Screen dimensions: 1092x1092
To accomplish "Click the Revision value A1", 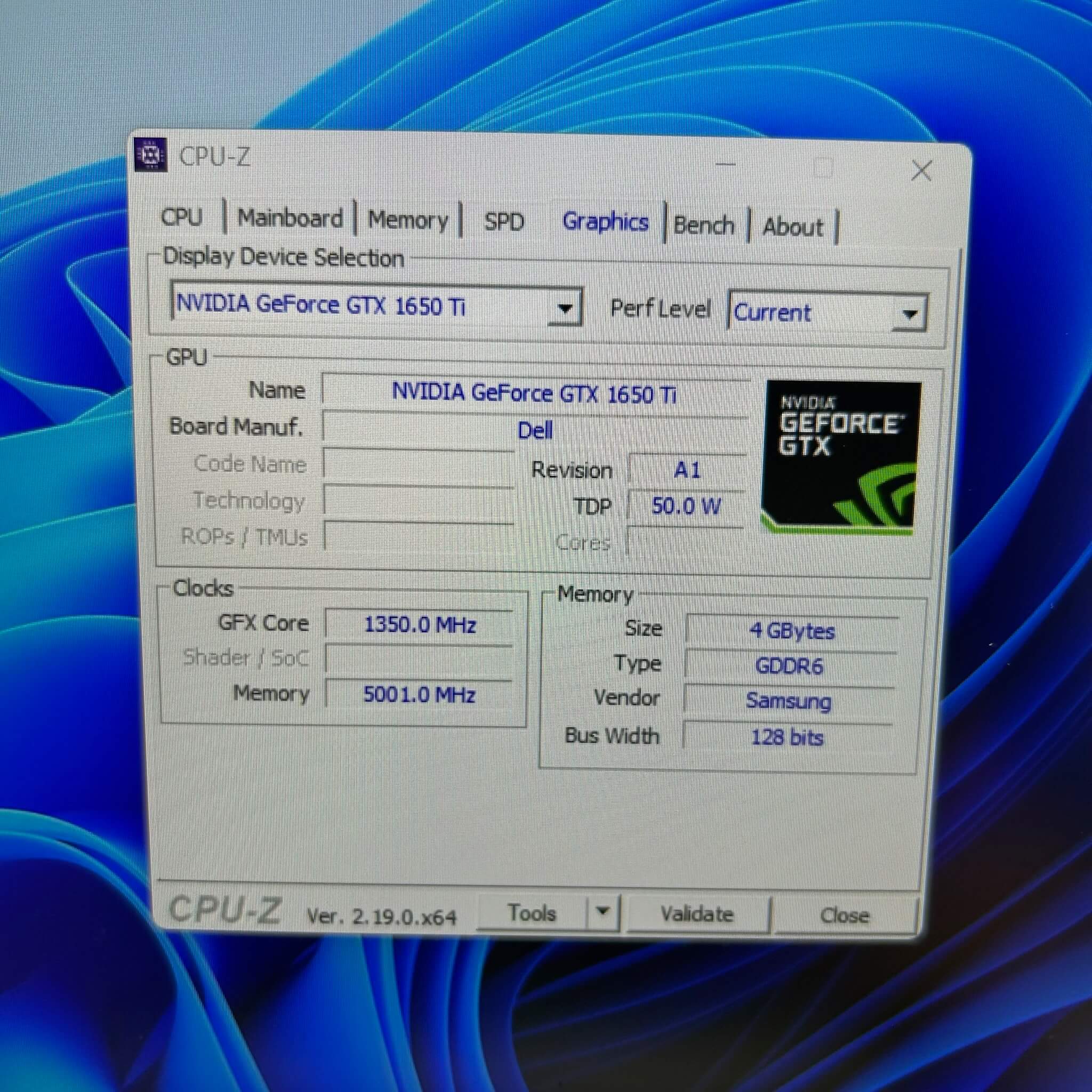I will click(687, 469).
